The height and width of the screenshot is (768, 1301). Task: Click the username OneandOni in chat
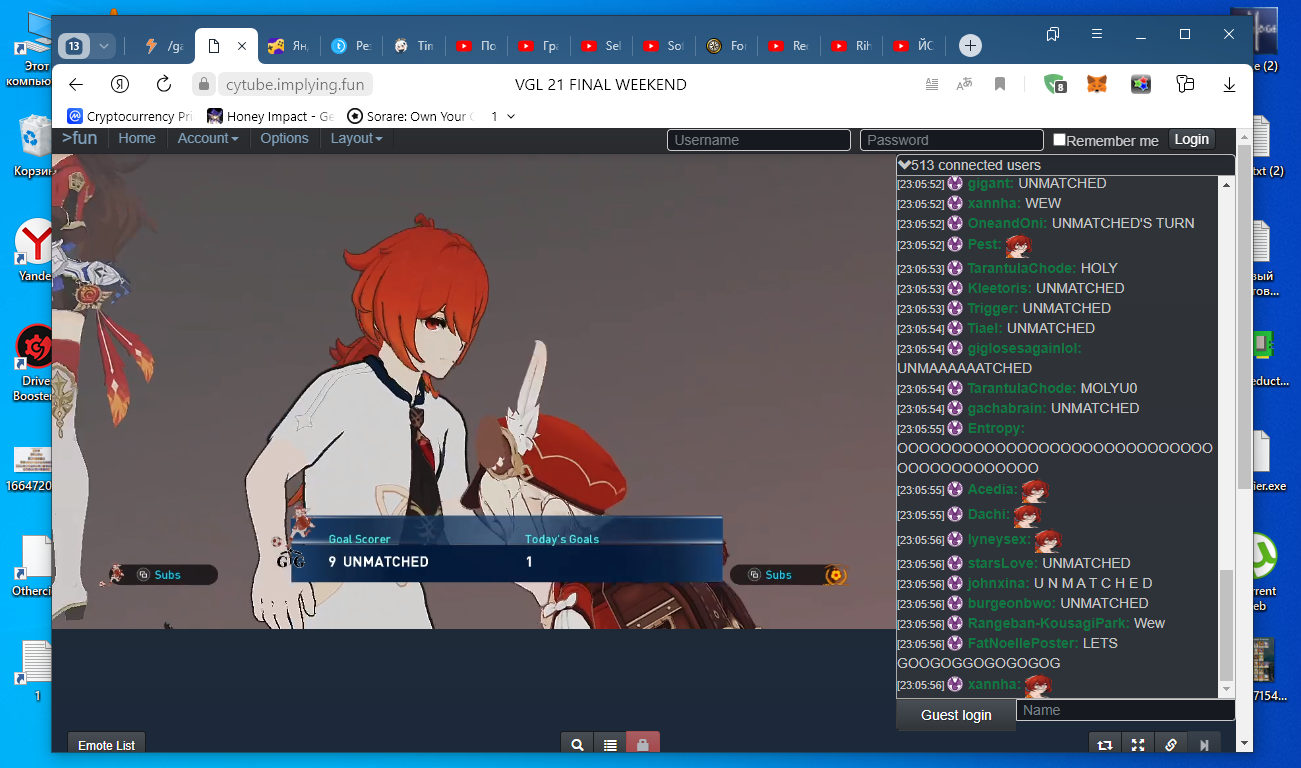coord(1008,223)
